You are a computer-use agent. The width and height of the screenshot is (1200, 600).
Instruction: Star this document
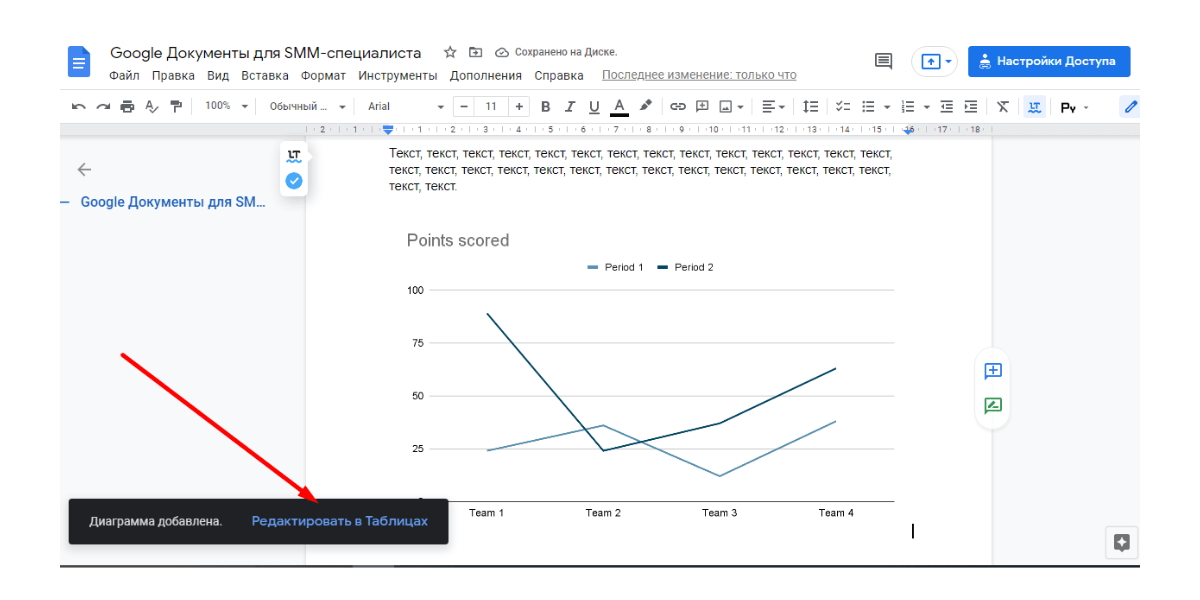(450, 52)
